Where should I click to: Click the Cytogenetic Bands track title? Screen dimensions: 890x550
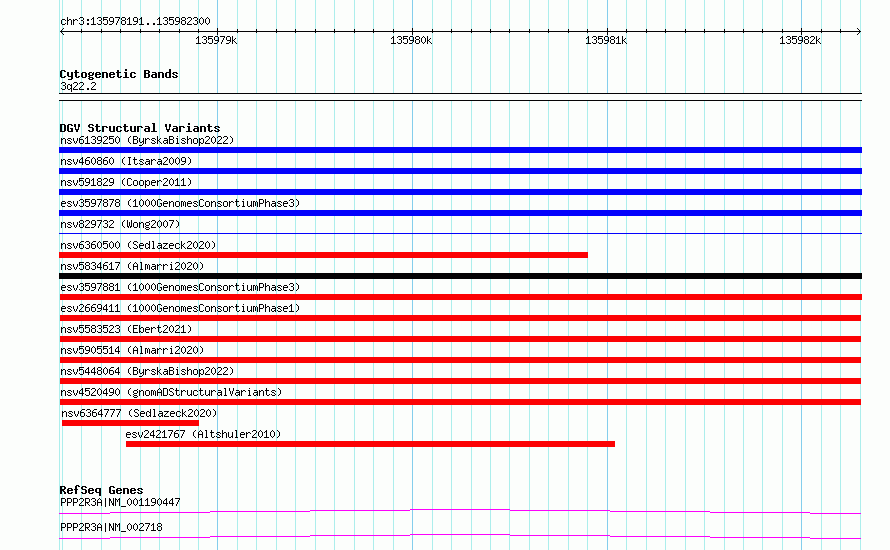[x=119, y=74]
